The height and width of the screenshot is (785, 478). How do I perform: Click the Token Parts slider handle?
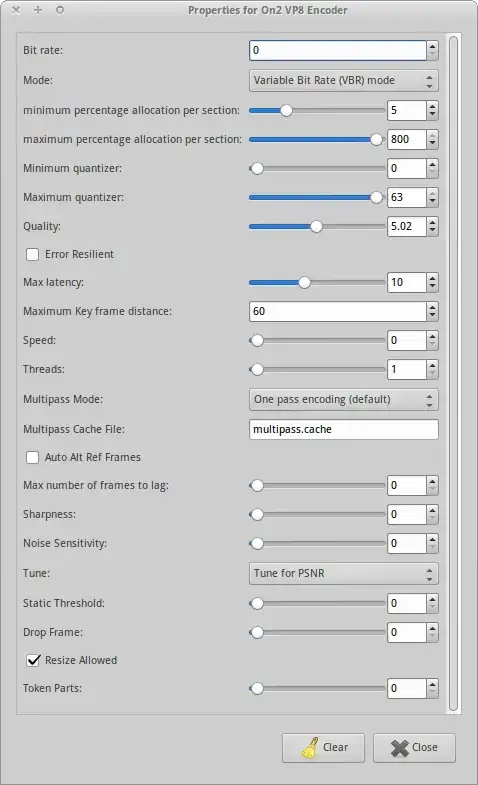pos(257,689)
